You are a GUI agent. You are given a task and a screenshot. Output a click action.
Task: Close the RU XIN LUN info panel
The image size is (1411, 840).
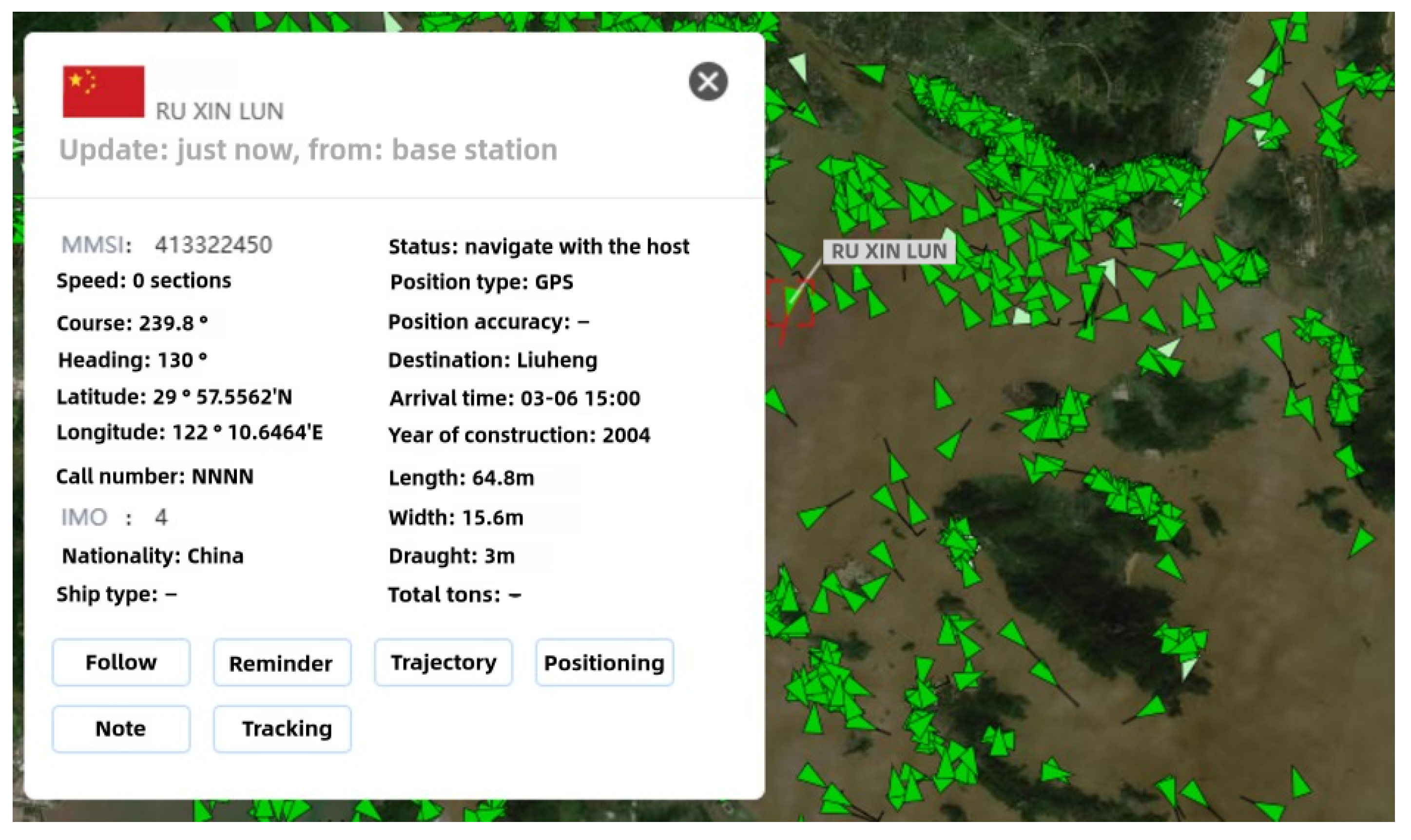tap(708, 81)
